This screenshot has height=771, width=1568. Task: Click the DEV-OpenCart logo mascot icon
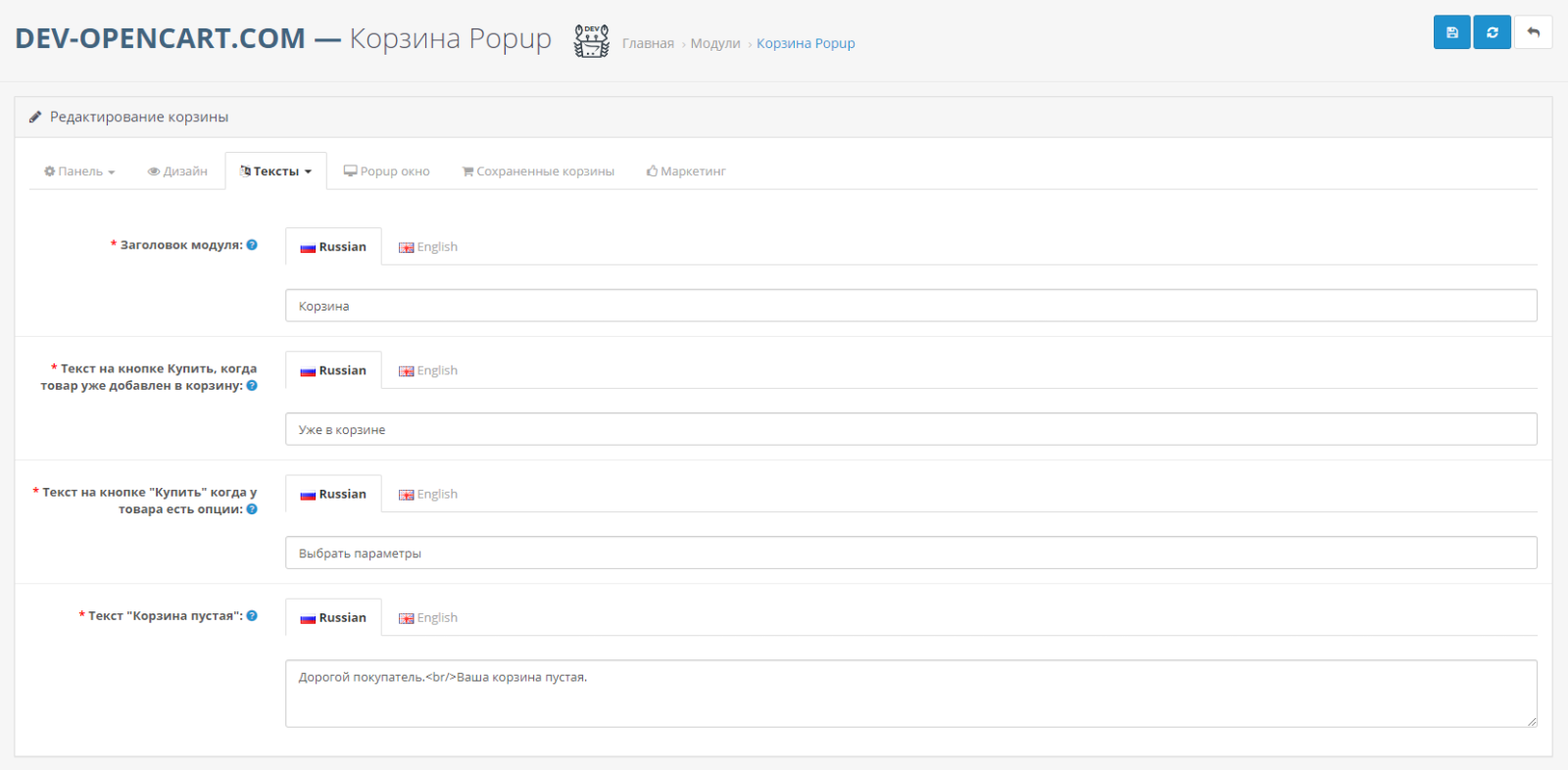pyautogui.click(x=591, y=41)
